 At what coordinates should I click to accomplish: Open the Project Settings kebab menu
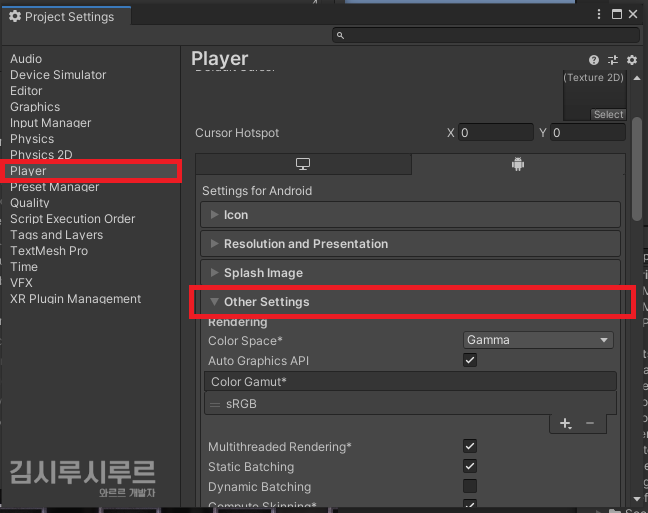click(x=599, y=14)
